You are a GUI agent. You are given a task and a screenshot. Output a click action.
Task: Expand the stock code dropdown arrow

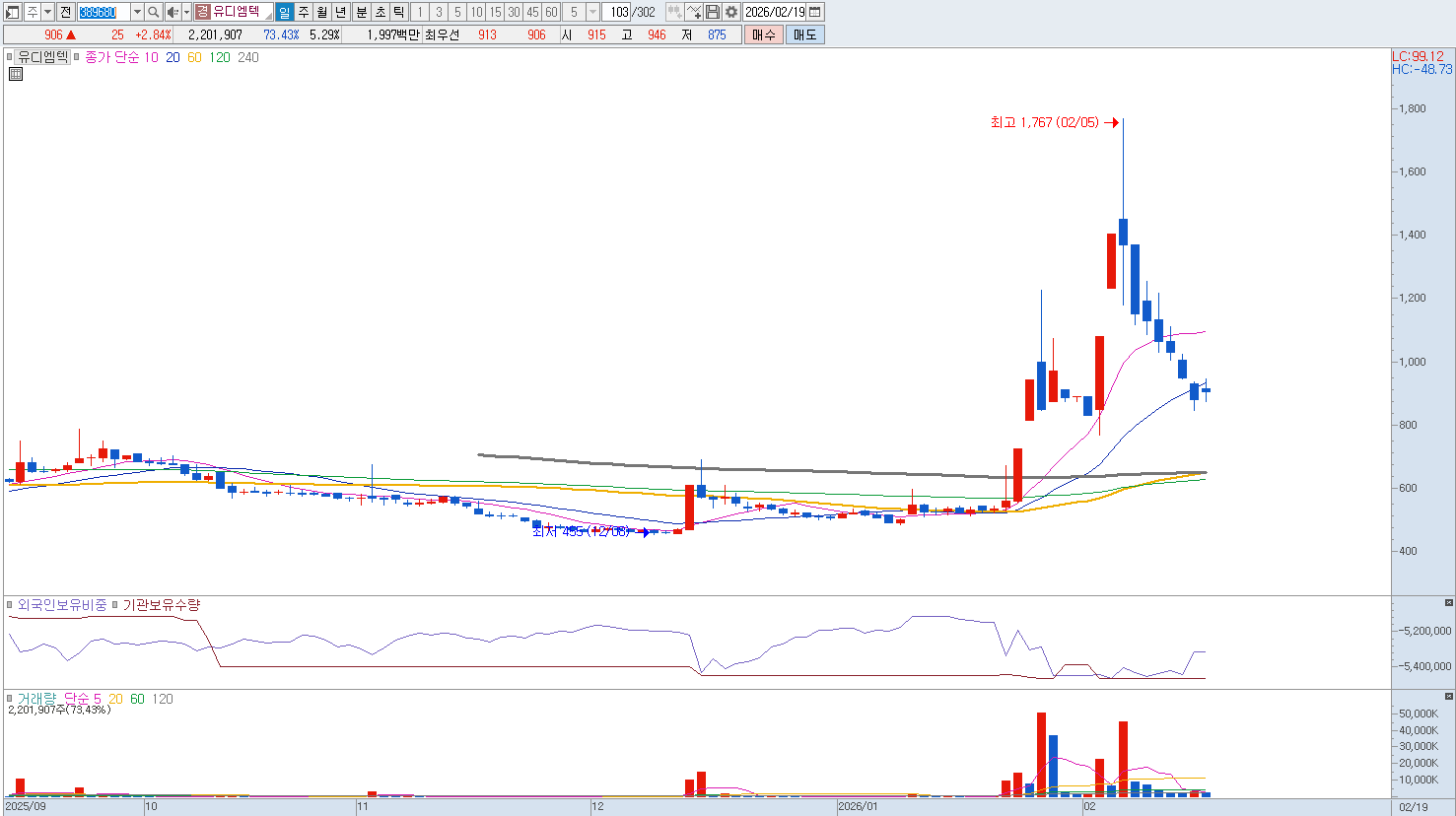137,12
